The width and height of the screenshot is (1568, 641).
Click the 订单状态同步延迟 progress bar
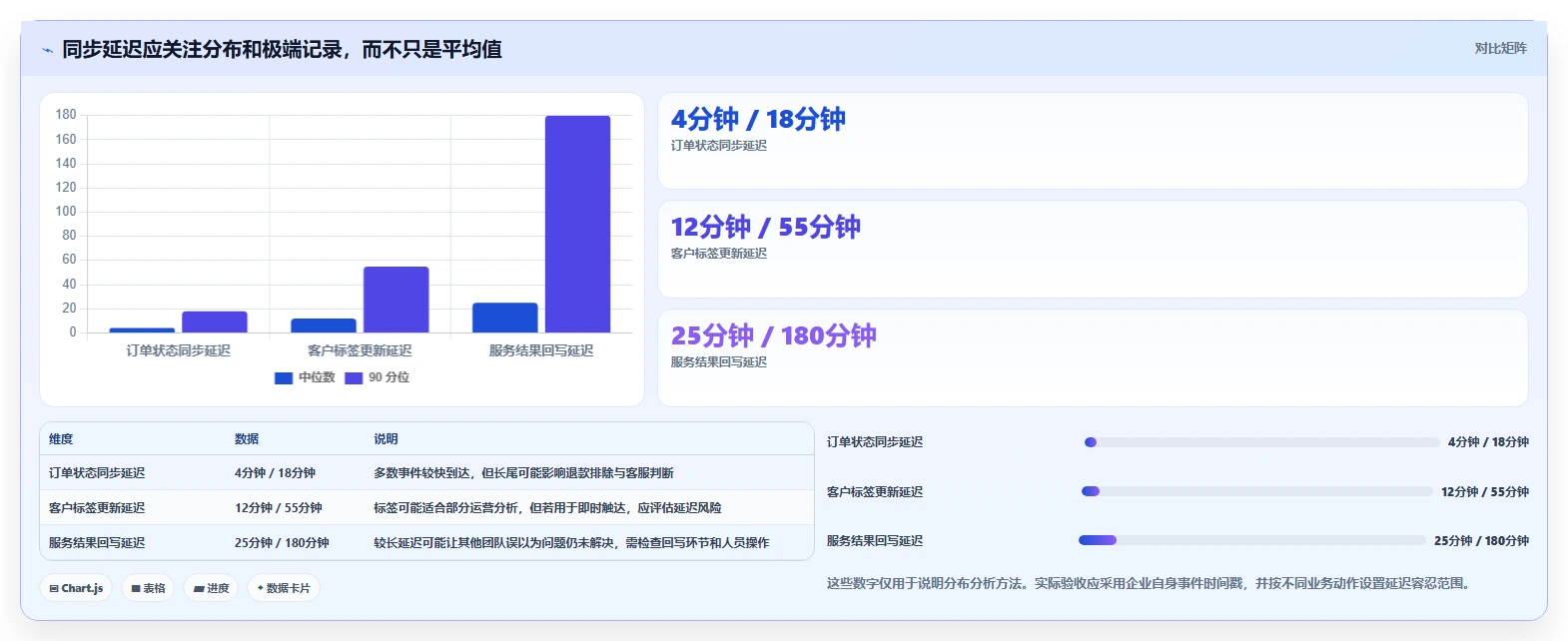1262,442
